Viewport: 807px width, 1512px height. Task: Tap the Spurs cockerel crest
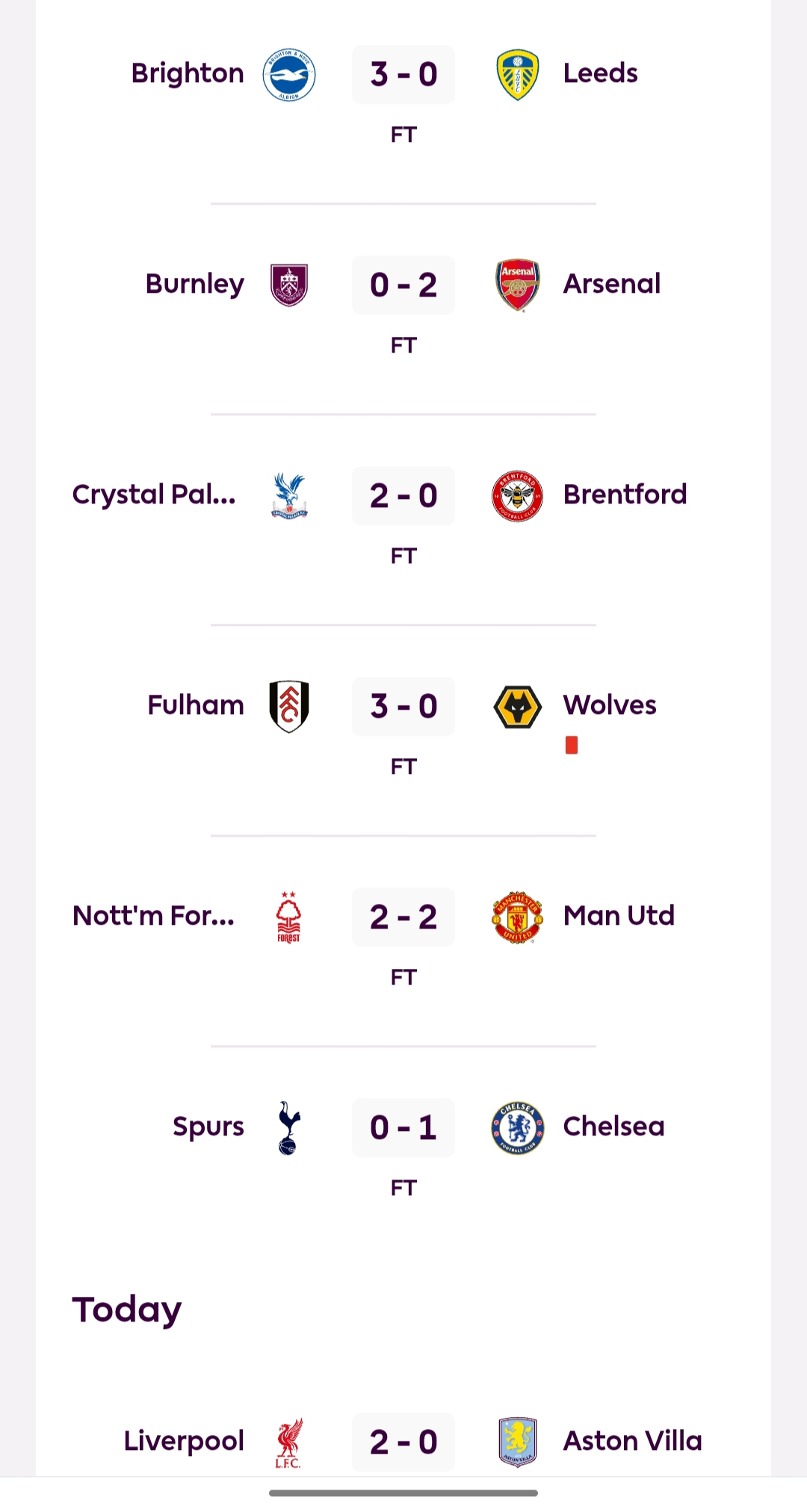(289, 1127)
